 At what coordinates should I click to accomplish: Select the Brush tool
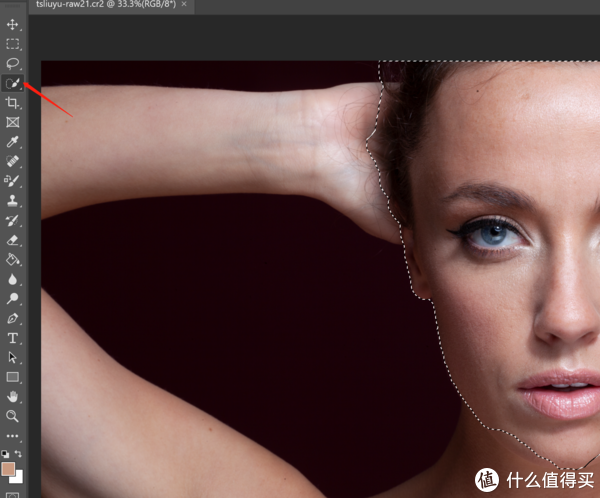point(12,181)
